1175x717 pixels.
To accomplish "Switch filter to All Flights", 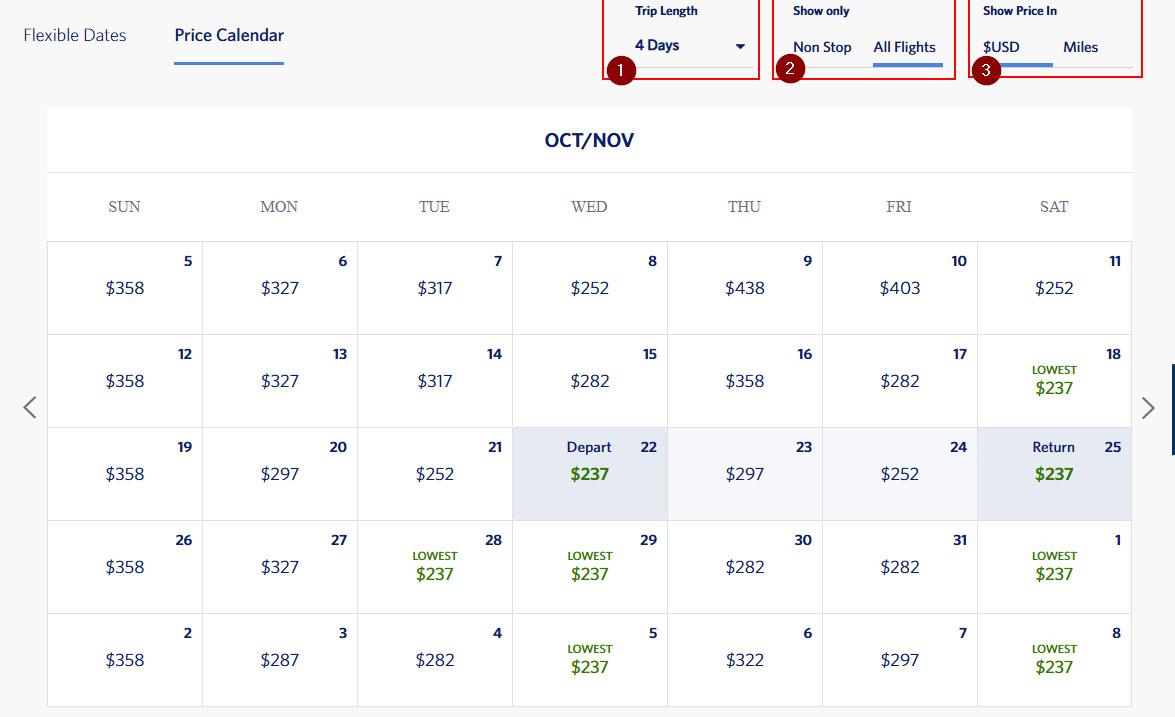I will [904, 47].
